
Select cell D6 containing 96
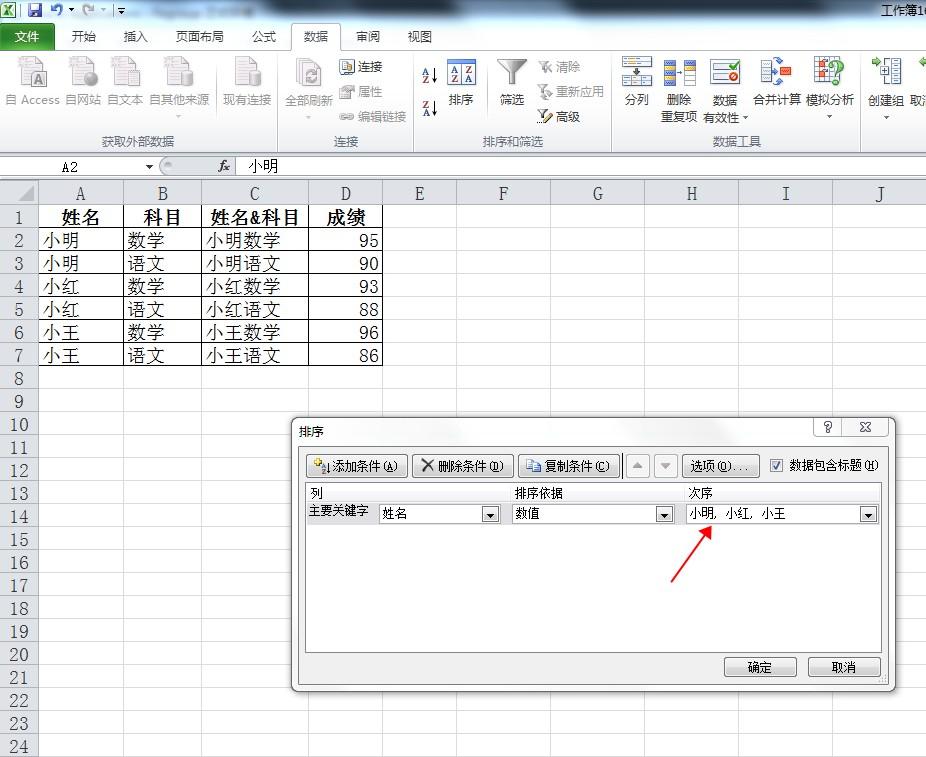tap(345, 332)
